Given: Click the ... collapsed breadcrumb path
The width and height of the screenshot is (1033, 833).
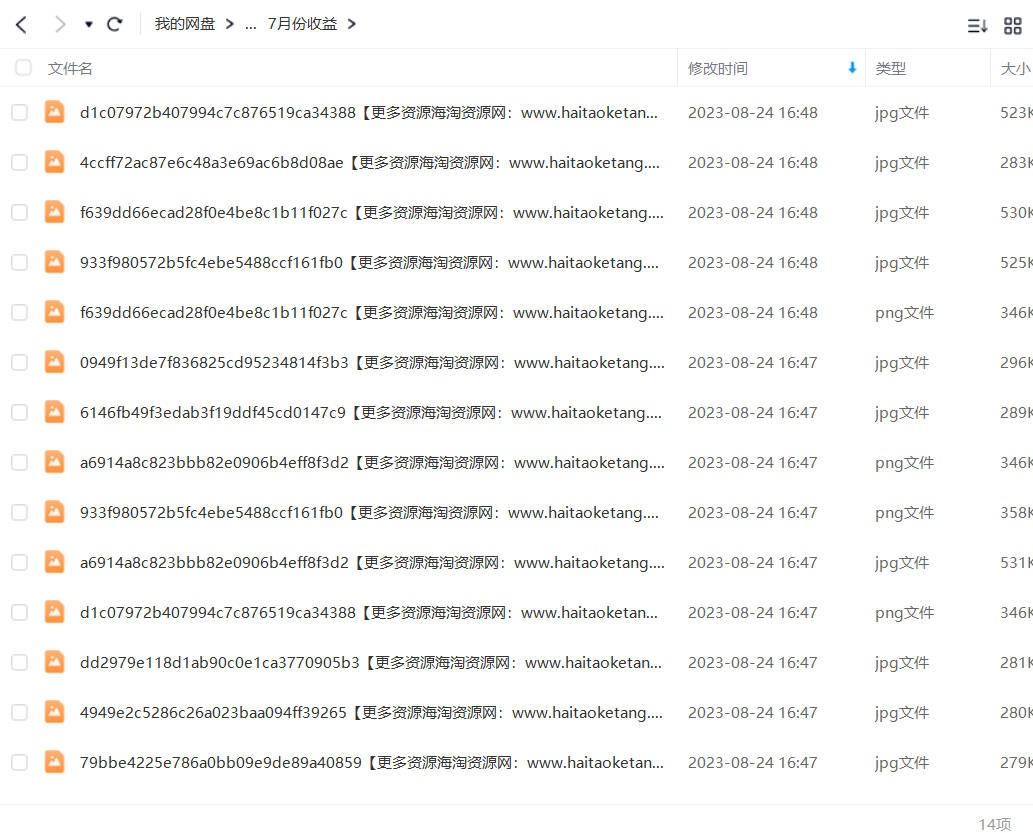Looking at the screenshot, I should tap(250, 26).
